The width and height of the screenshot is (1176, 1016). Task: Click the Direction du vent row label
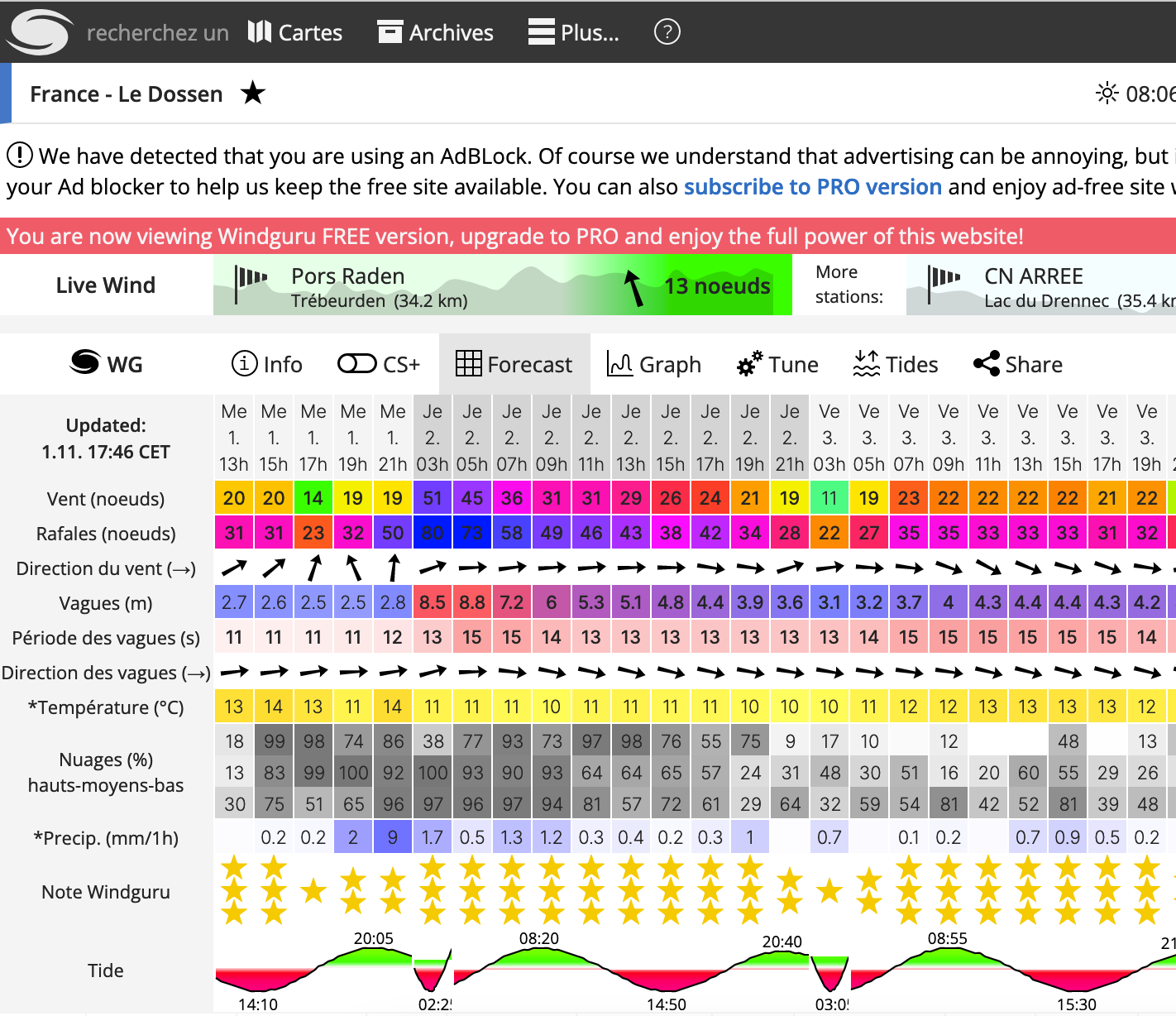[x=106, y=568]
